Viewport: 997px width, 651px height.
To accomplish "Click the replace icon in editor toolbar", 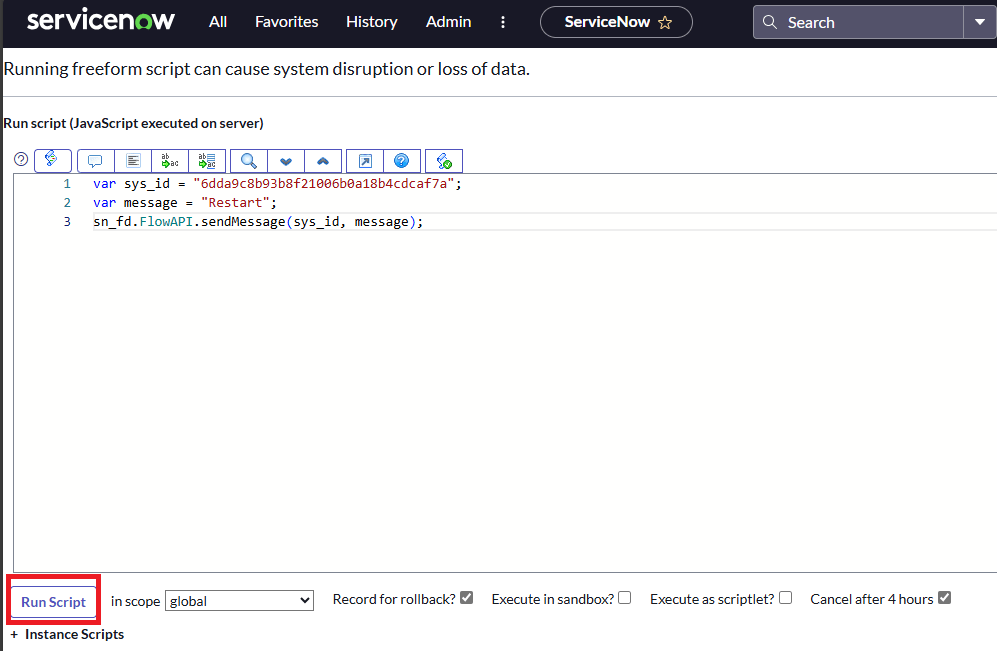I will pos(170,161).
